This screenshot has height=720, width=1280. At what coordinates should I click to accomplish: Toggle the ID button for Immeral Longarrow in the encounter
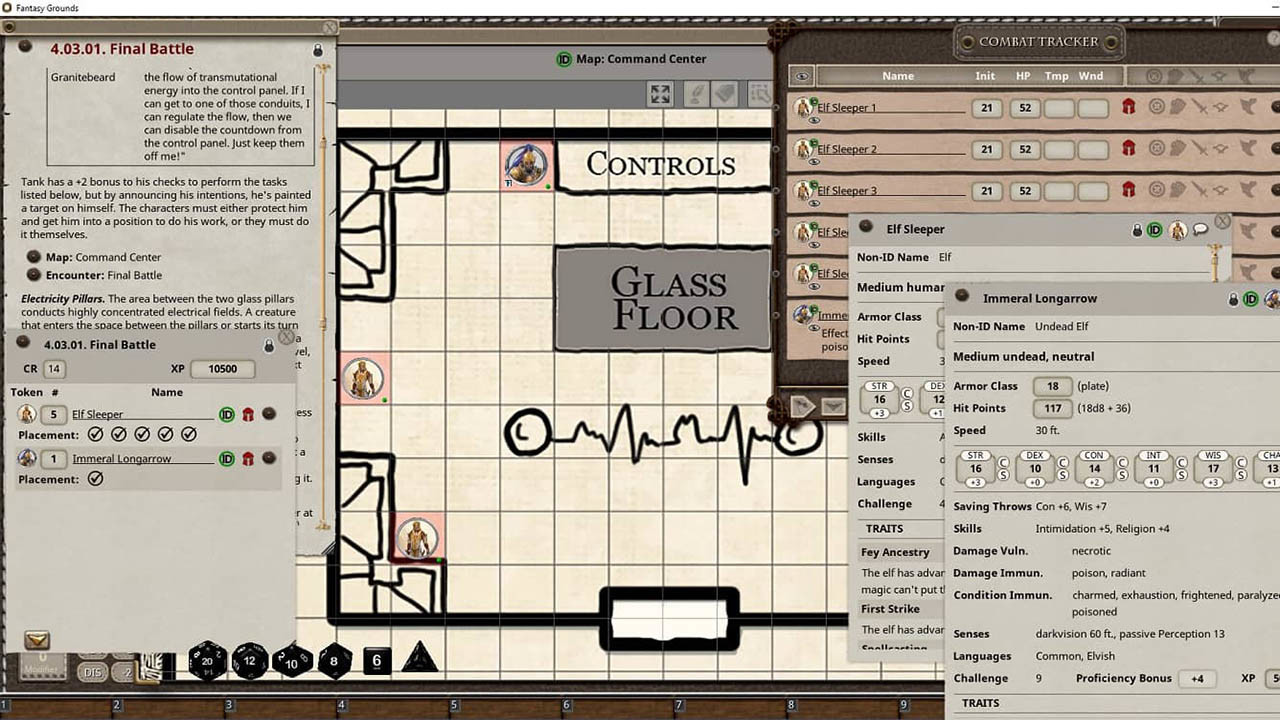(x=227, y=459)
